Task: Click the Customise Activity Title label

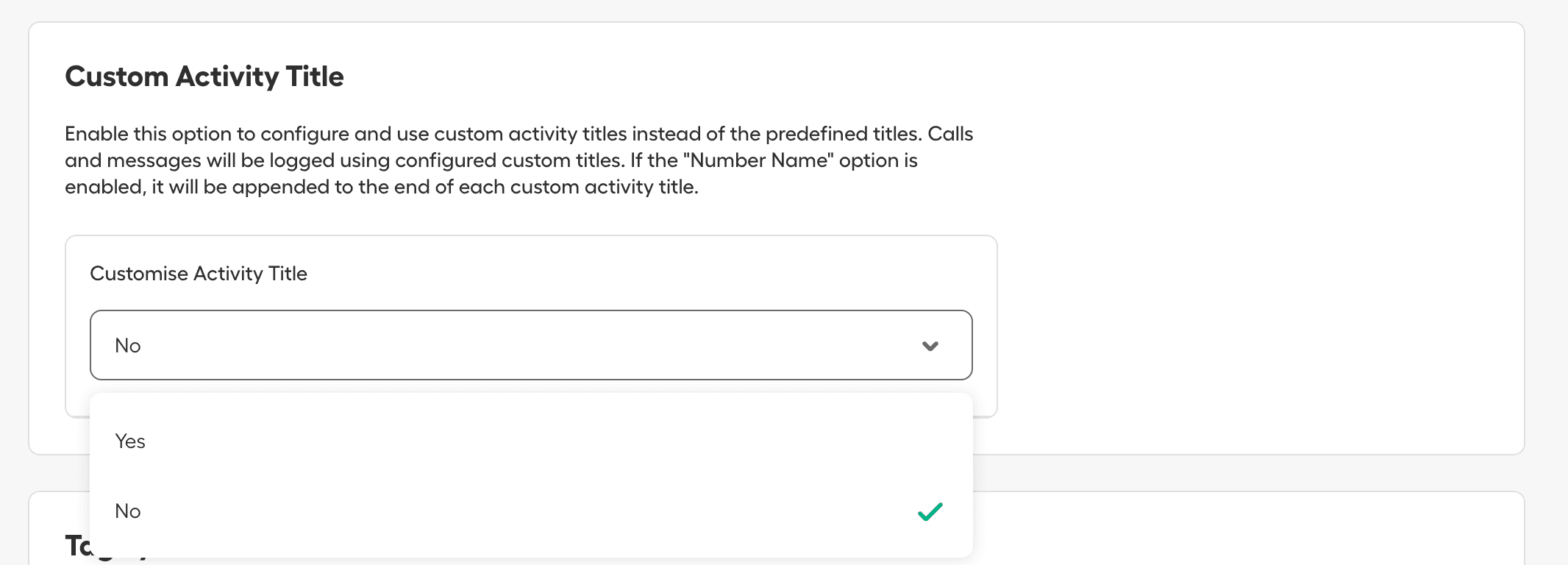Action: (199, 273)
